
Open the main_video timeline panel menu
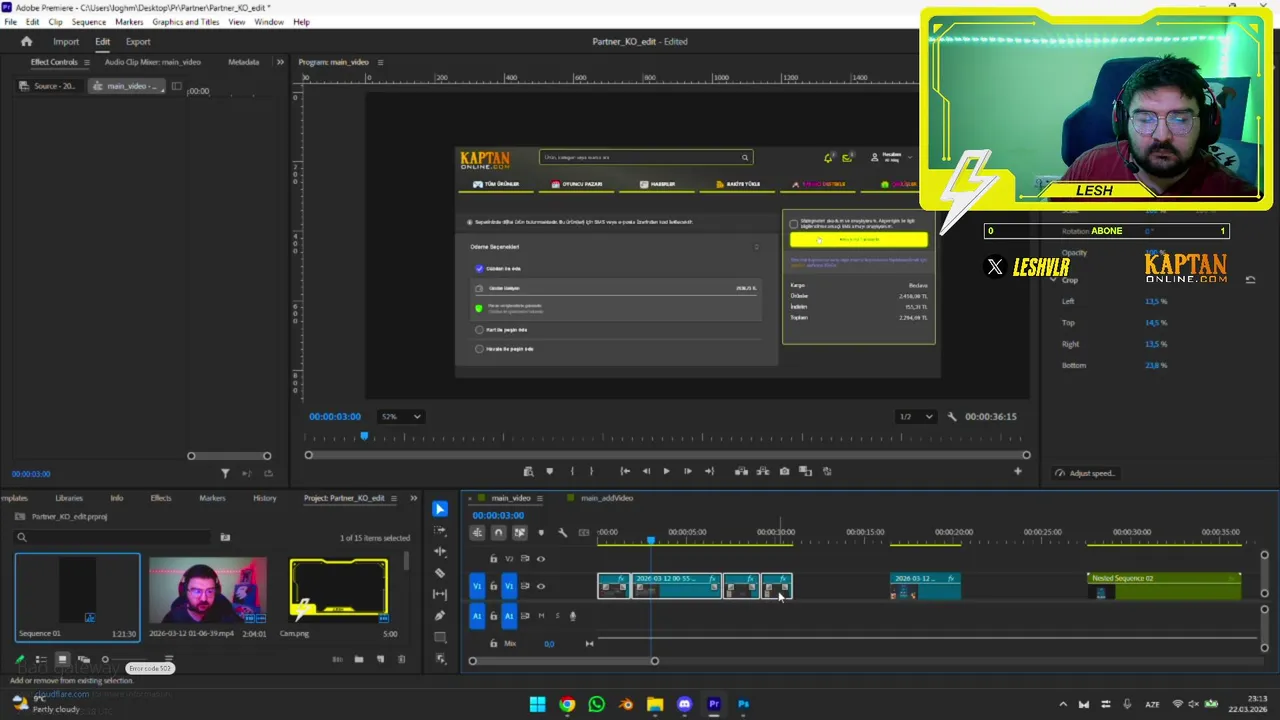[540, 498]
